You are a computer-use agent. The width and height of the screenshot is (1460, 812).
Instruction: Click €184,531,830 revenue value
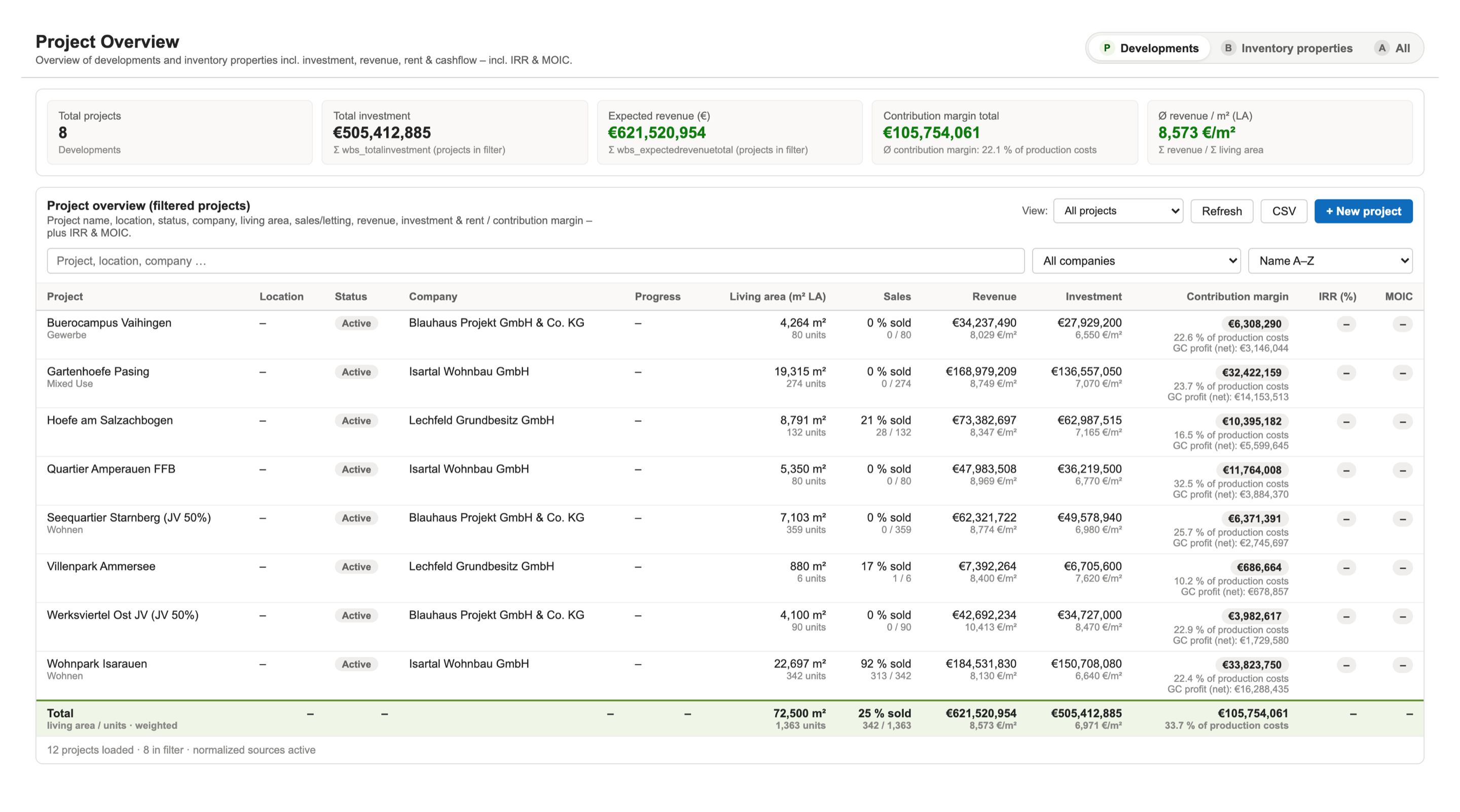point(980,663)
